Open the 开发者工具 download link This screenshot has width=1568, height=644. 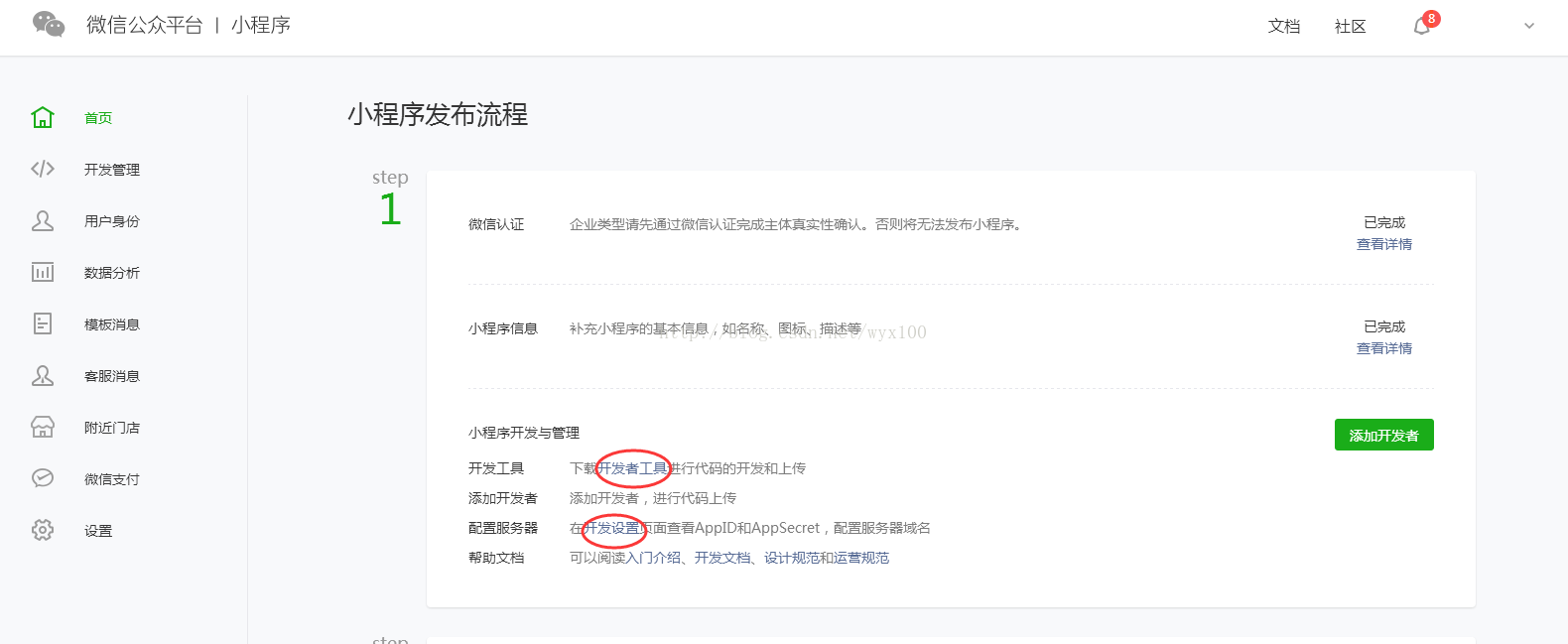click(632, 468)
